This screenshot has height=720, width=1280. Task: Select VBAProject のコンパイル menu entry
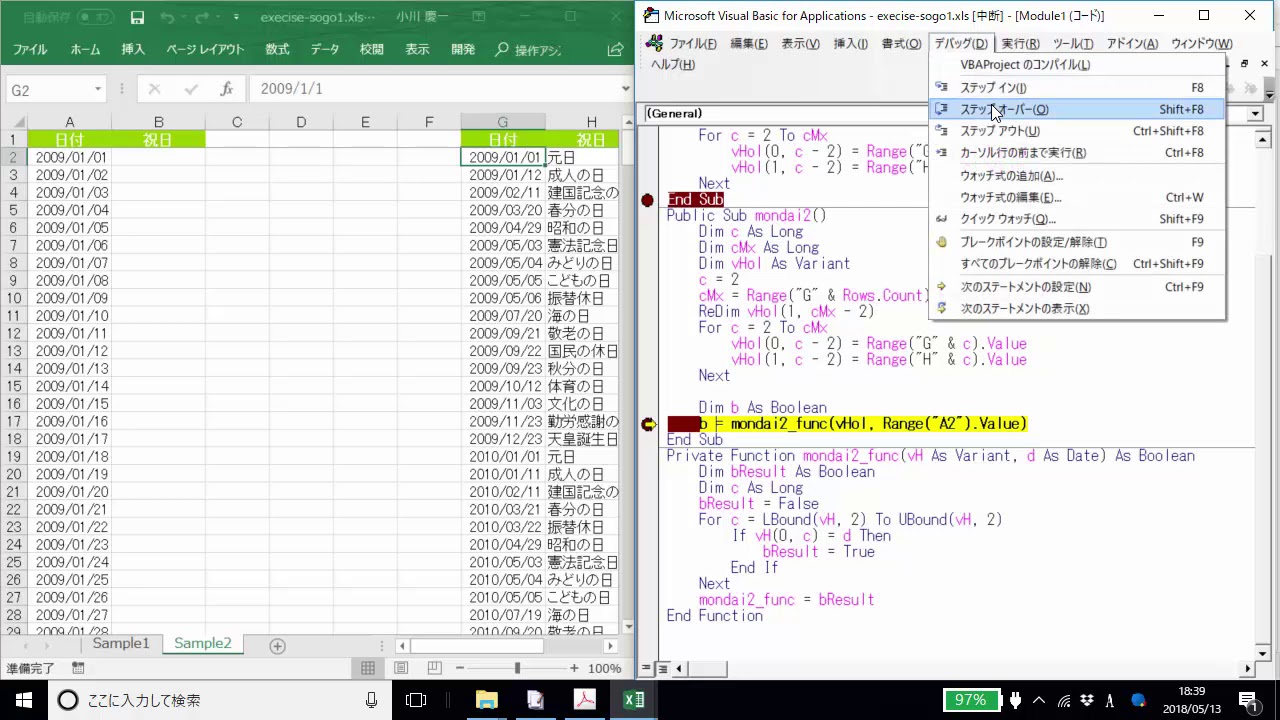1025,65
